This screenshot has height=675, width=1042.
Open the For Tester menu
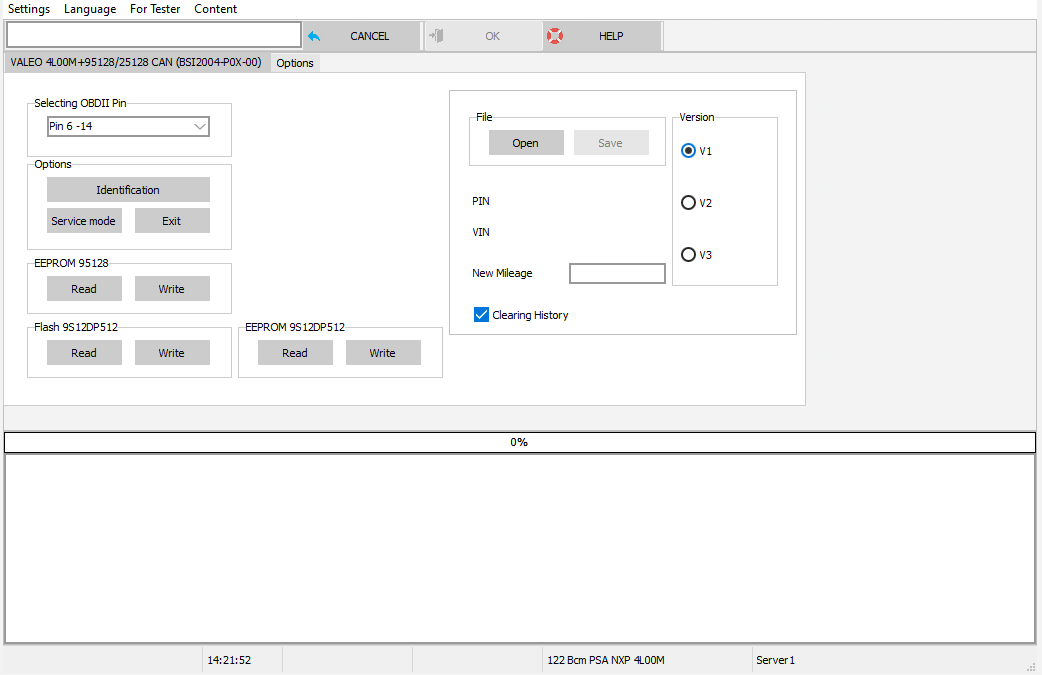(155, 9)
